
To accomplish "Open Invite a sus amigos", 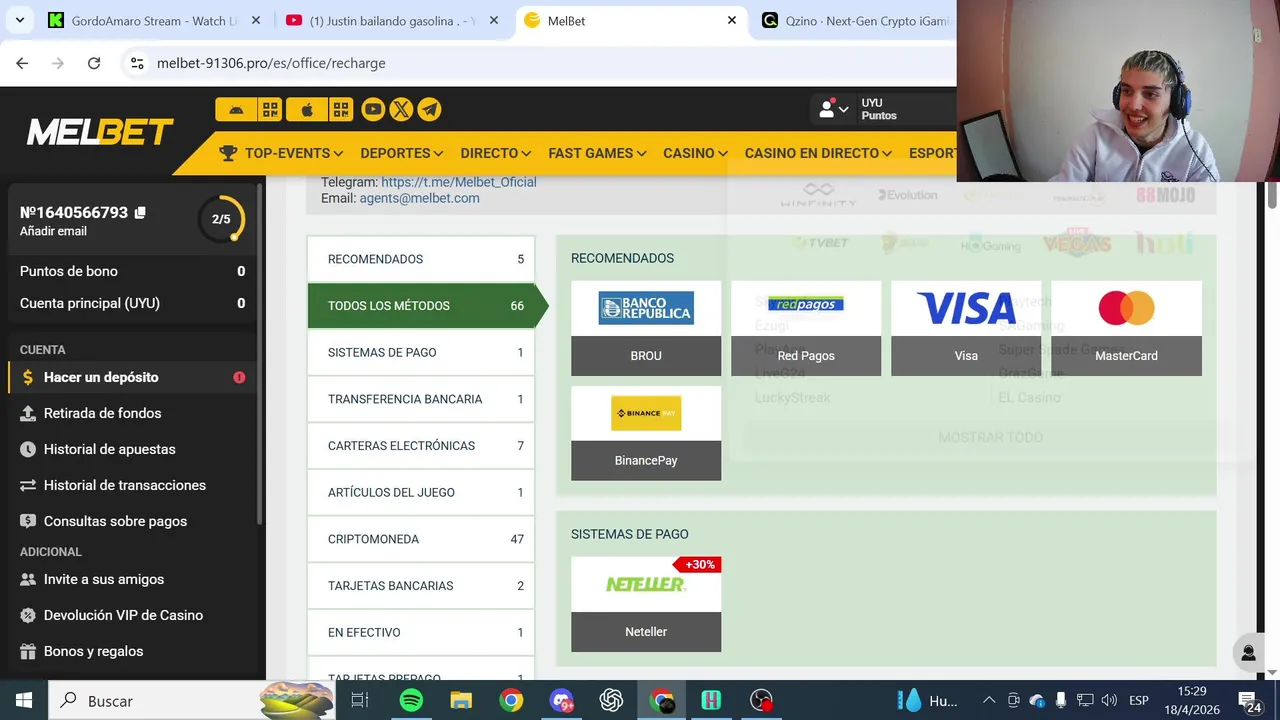I will tap(130, 579).
